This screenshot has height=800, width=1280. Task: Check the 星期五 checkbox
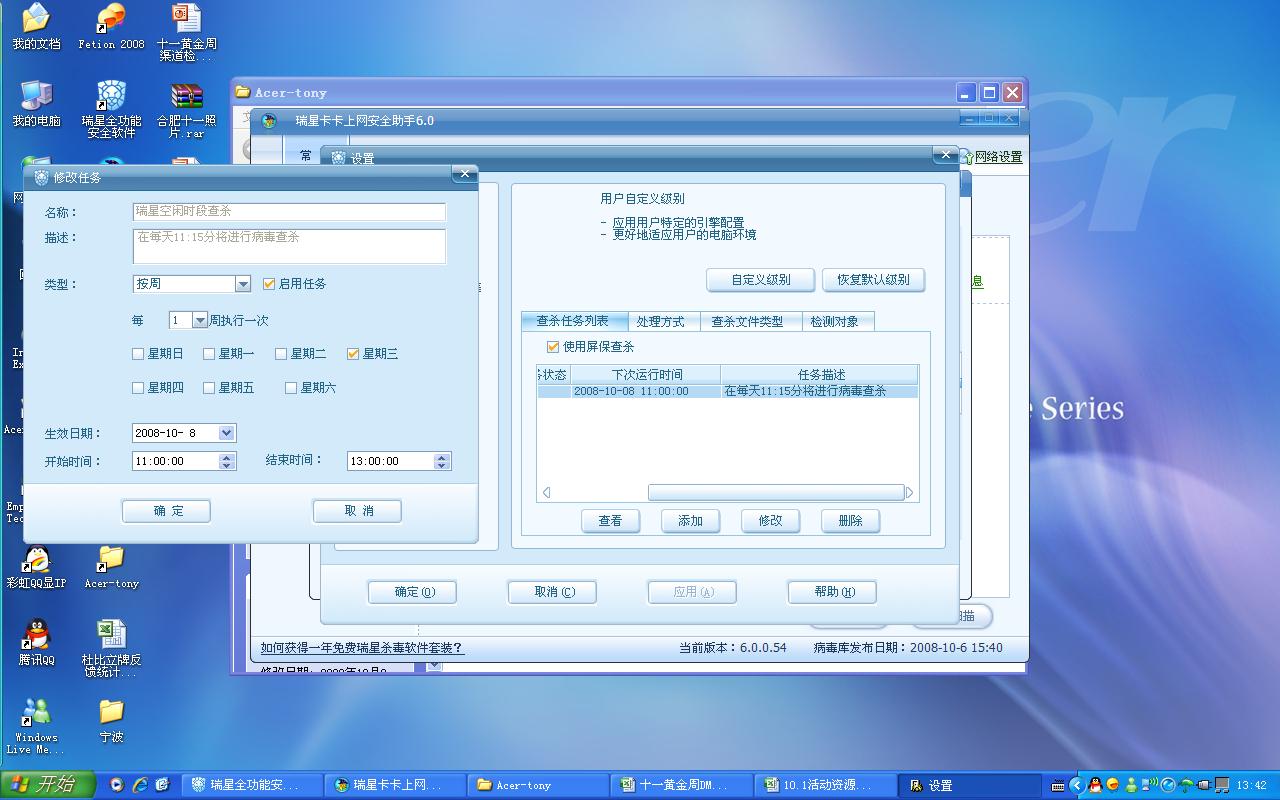click(209, 388)
